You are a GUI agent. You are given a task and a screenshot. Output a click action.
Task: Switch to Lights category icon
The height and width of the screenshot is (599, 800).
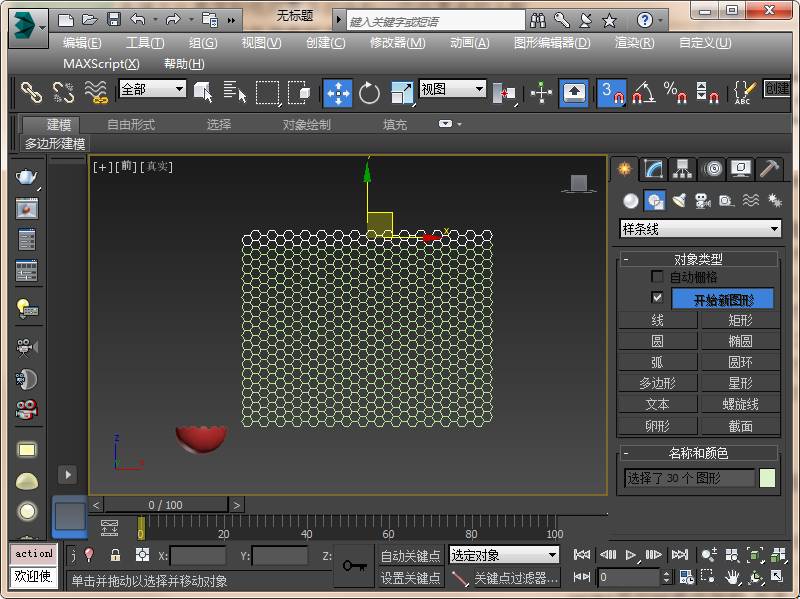679,201
